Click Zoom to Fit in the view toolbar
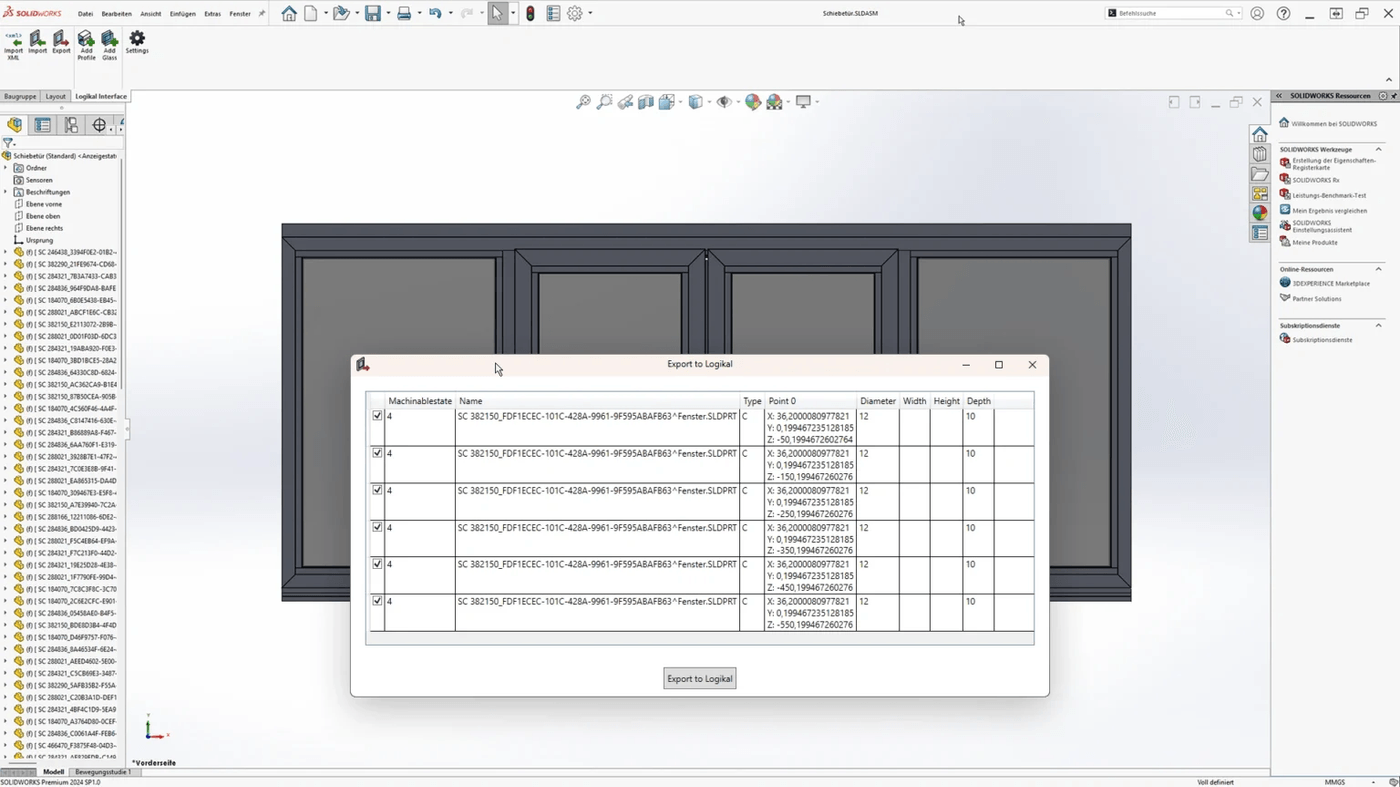The image size is (1400, 787). [x=582, y=101]
